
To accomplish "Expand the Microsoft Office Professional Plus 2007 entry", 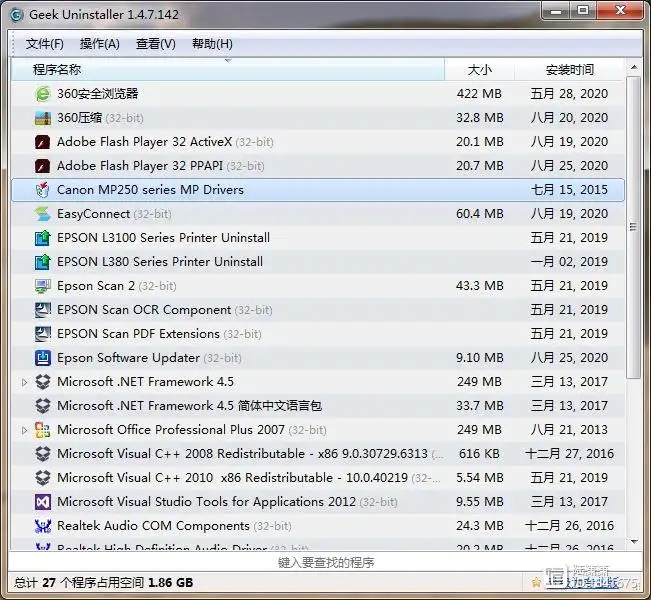I will [x=24, y=431].
